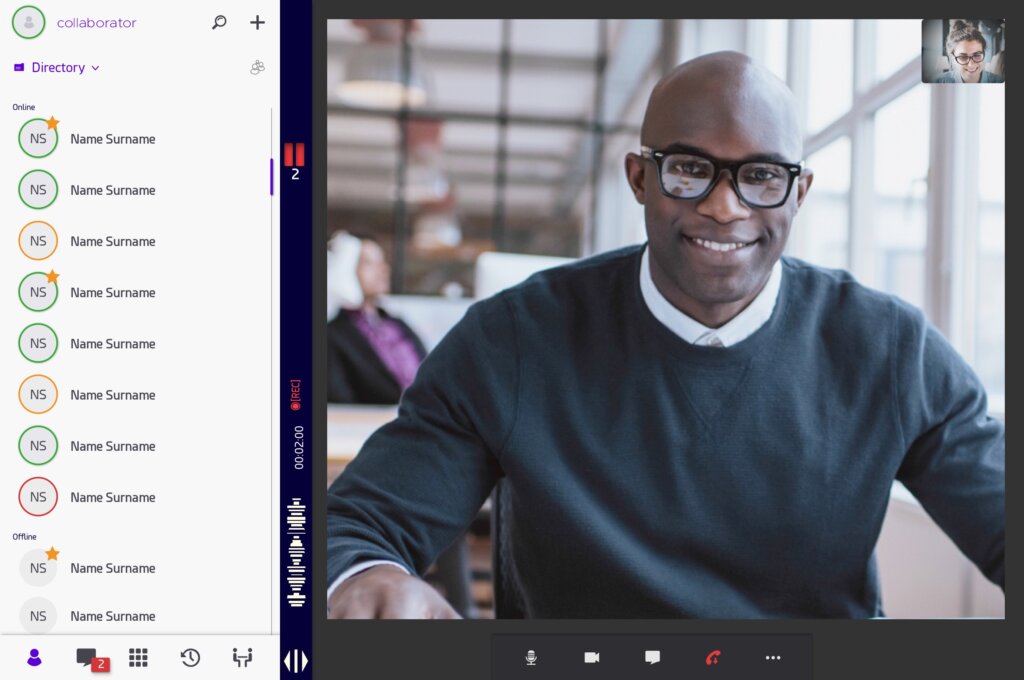Click the purple contact list scrollbar
The image size is (1024, 680).
tap(271, 176)
